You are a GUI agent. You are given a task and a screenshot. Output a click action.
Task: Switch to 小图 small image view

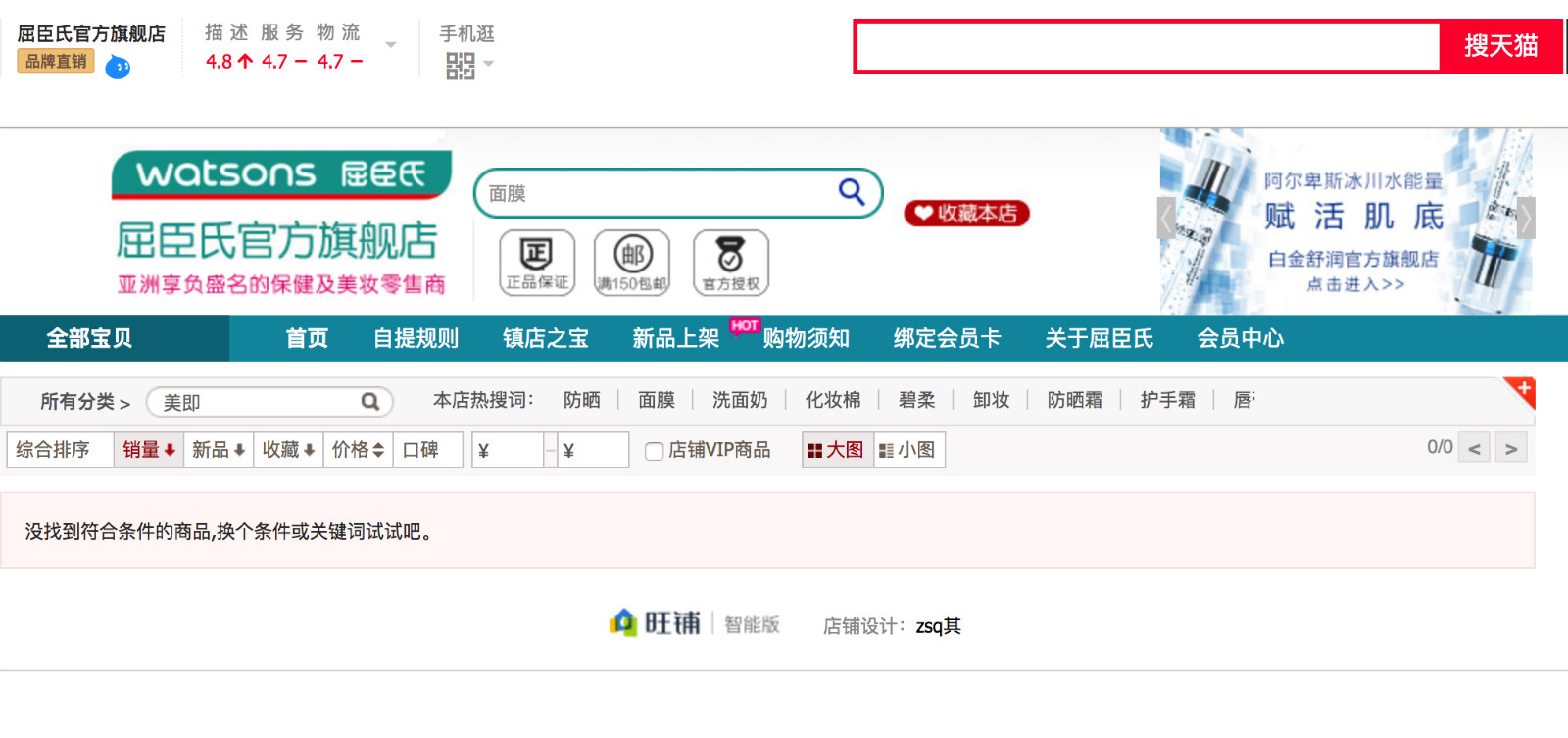[x=909, y=450]
